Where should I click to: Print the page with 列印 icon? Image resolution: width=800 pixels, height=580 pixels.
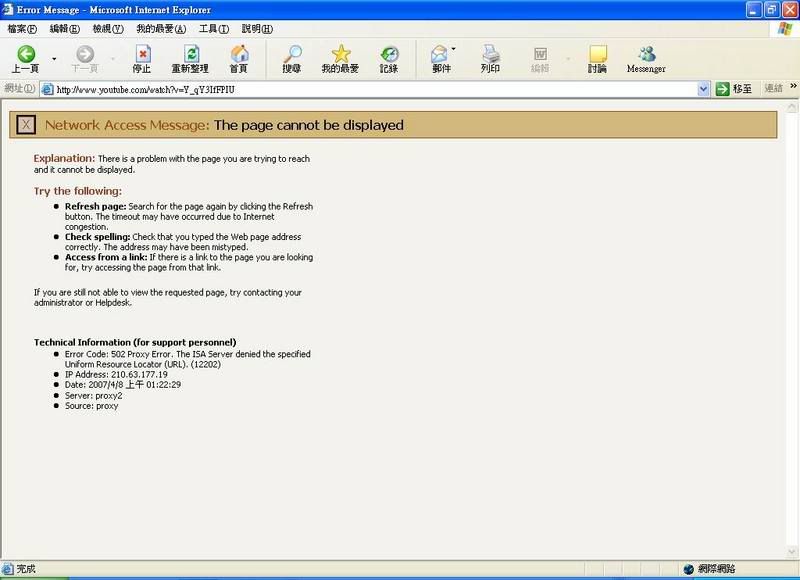click(490, 59)
